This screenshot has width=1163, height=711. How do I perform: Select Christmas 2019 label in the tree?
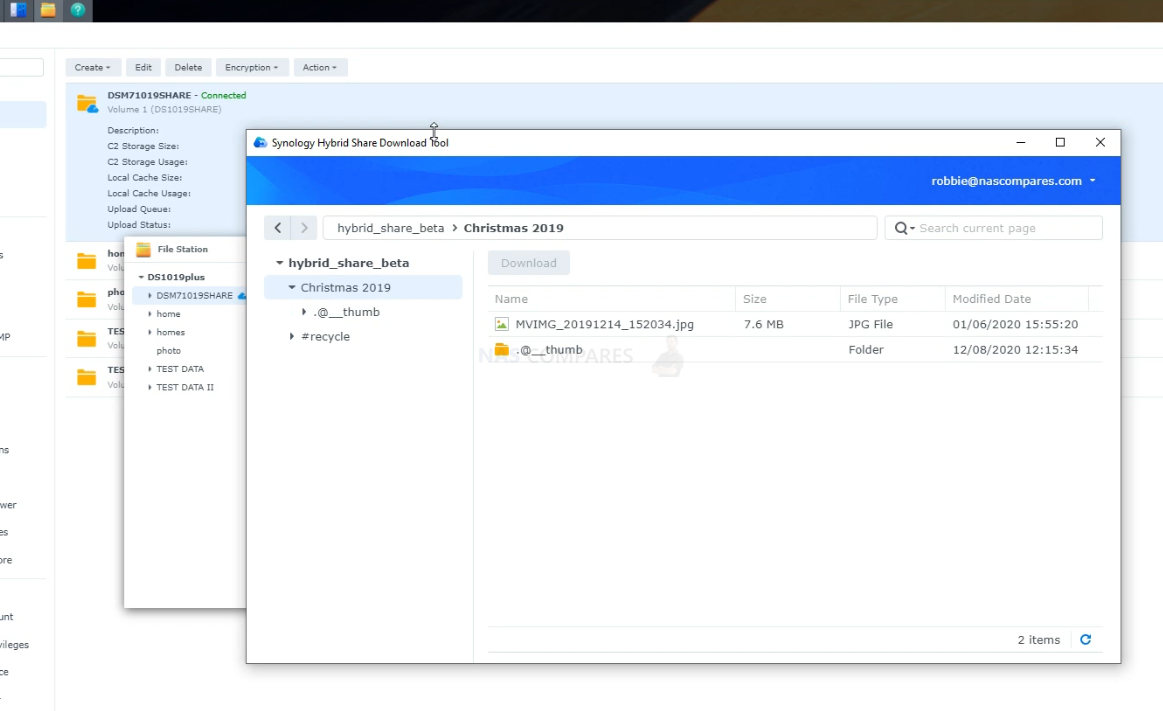(x=346, y=287)
